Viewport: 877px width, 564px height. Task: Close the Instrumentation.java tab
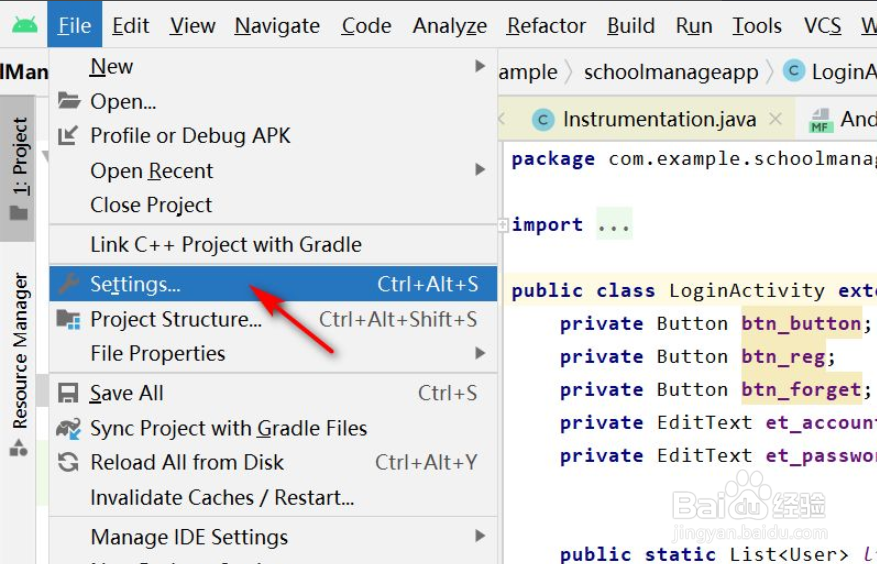coord(775,119)
